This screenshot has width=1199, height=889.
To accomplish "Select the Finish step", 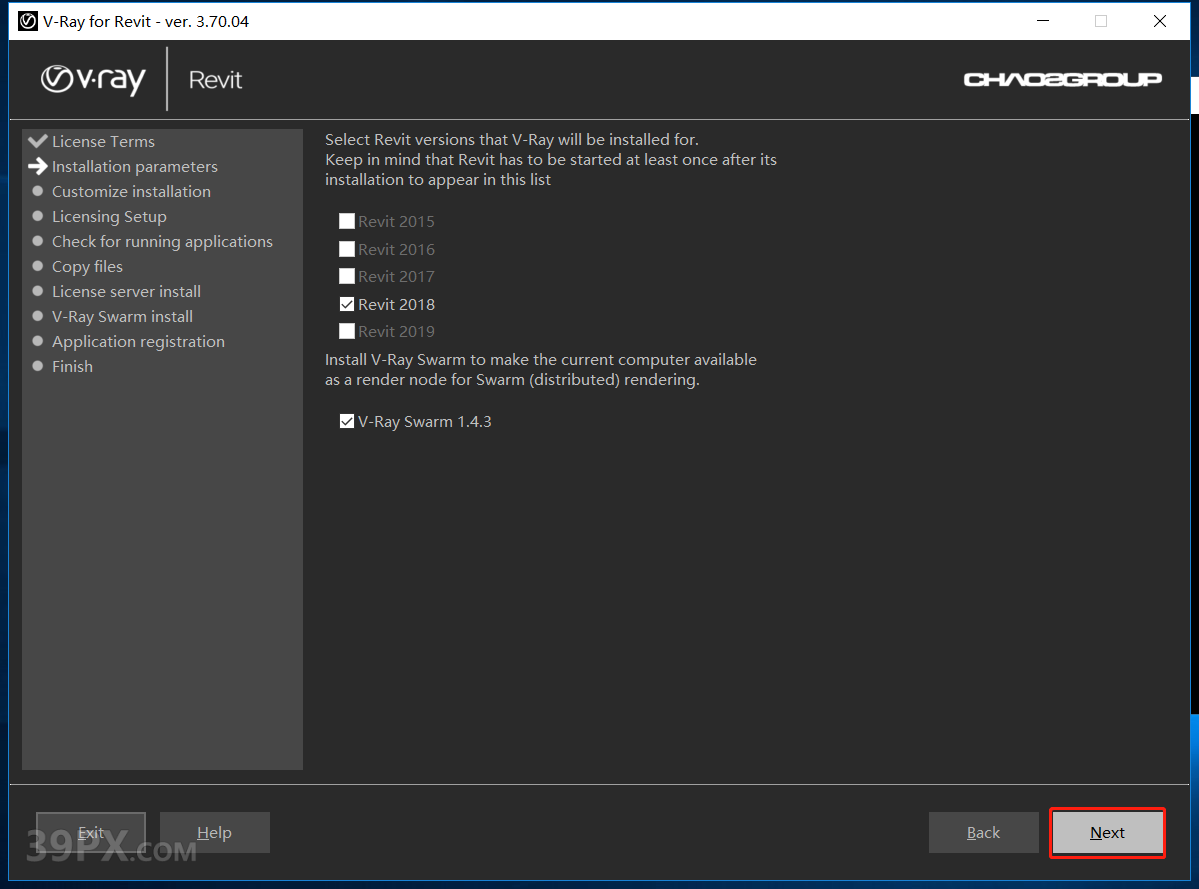I will pyautogui.click(x=73, y=366).
